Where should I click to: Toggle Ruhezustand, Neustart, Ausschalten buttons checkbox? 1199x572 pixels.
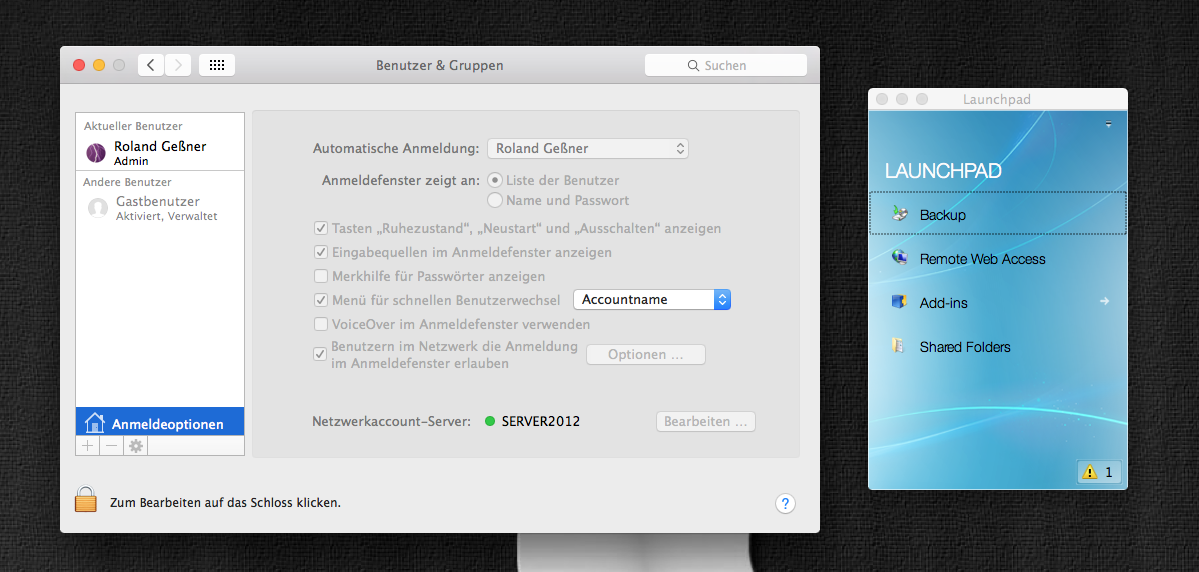tap(321, 228)
